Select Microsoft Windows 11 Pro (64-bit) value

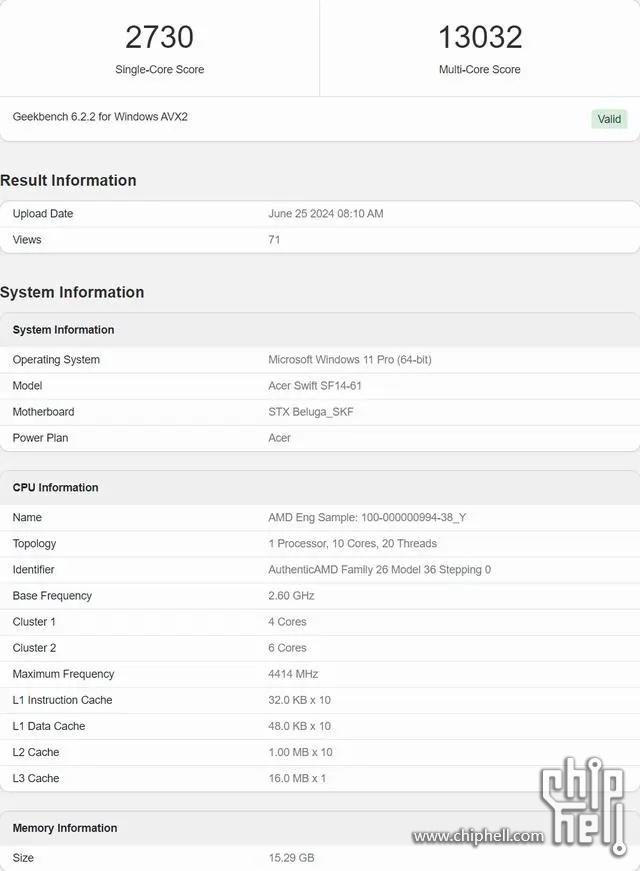(350, 360)
